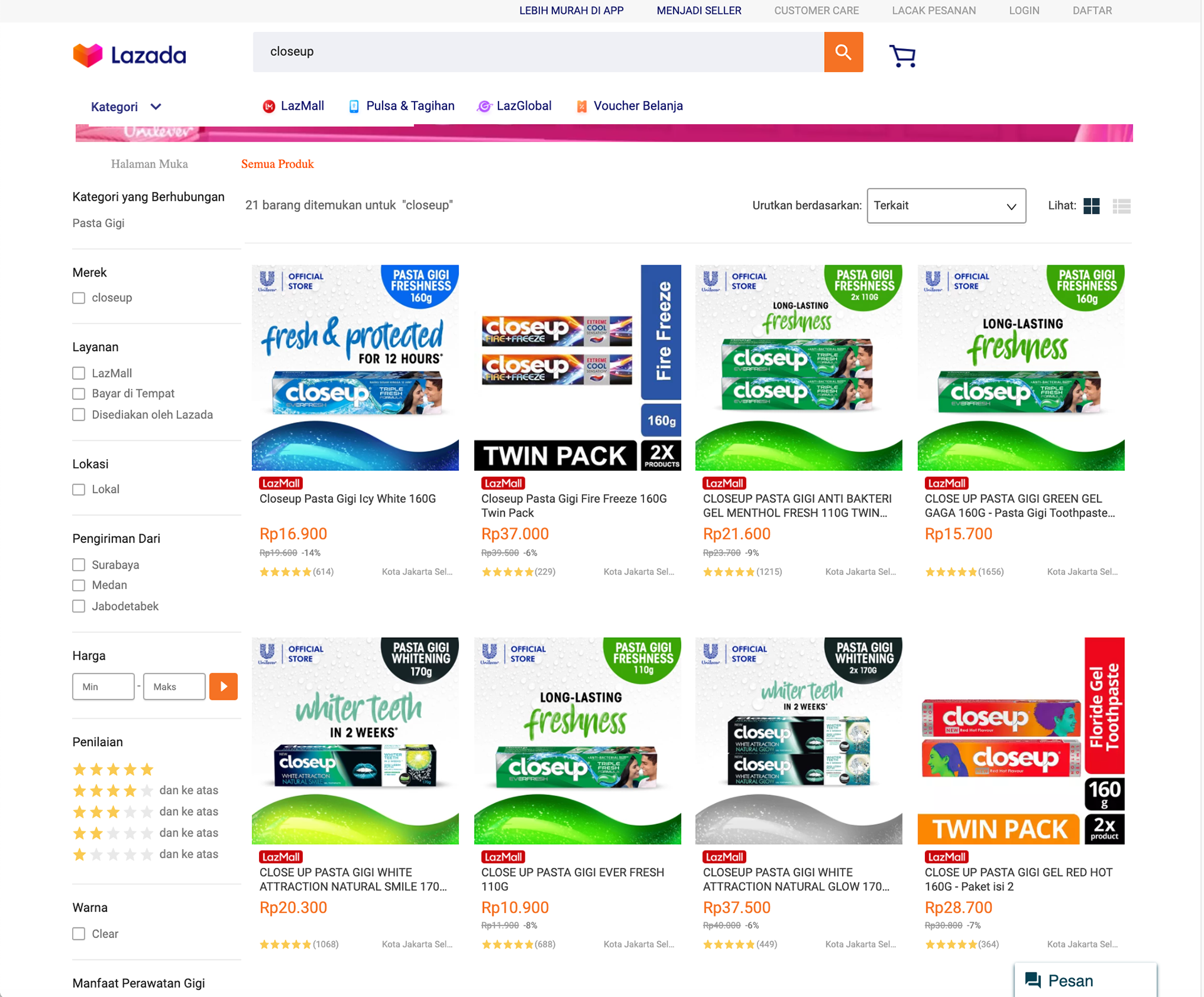Click the Pasta Gigi category link
The height and width of the screenshot is (997, 1204).
coord(98,223)
